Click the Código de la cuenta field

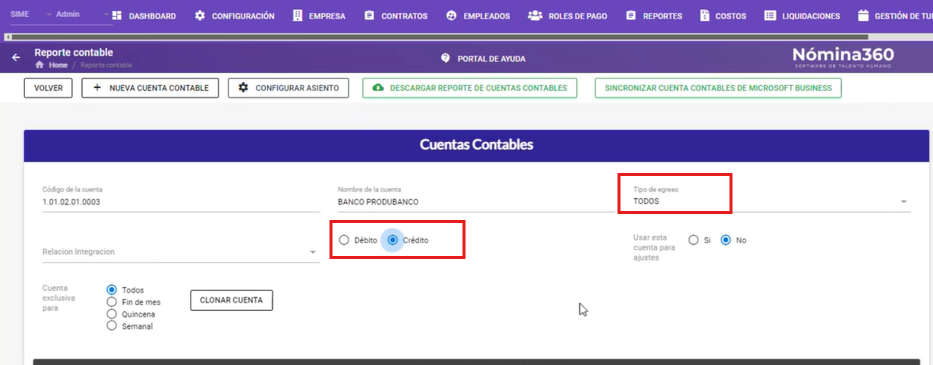(x=181, y=201)
